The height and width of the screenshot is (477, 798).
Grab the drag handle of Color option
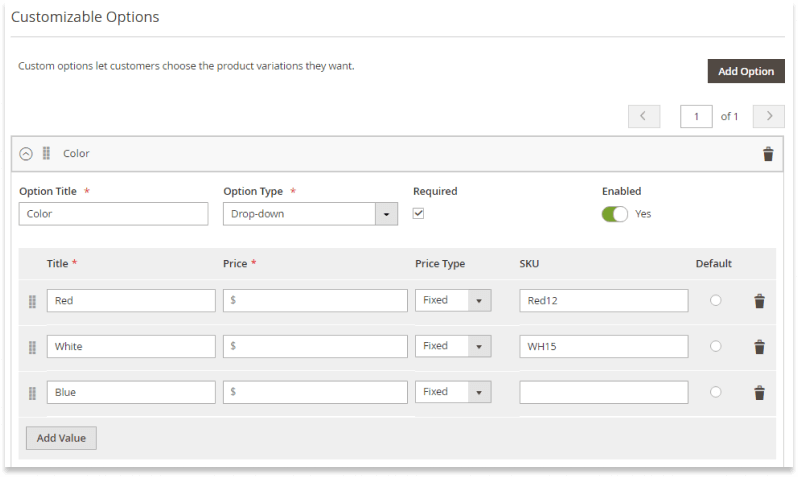[46, 153]
